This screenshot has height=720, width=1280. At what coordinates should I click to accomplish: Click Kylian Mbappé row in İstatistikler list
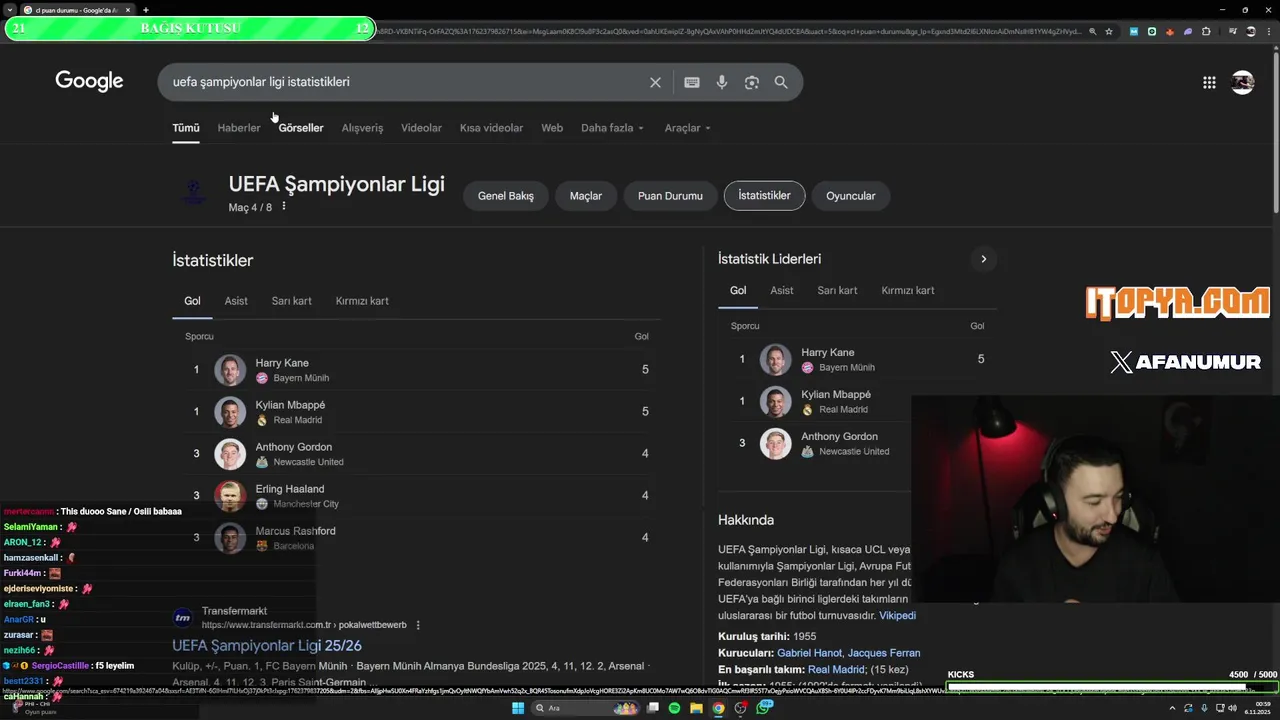(416, 412)
